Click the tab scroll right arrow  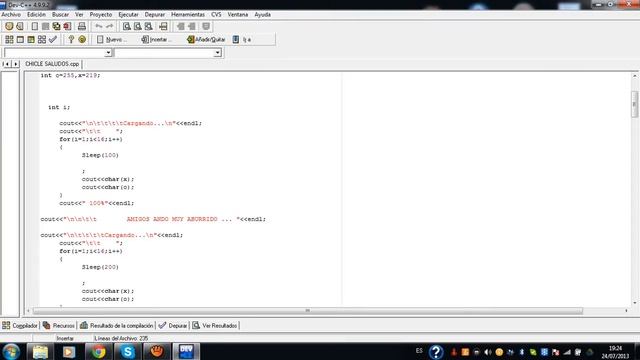point(16,64)
